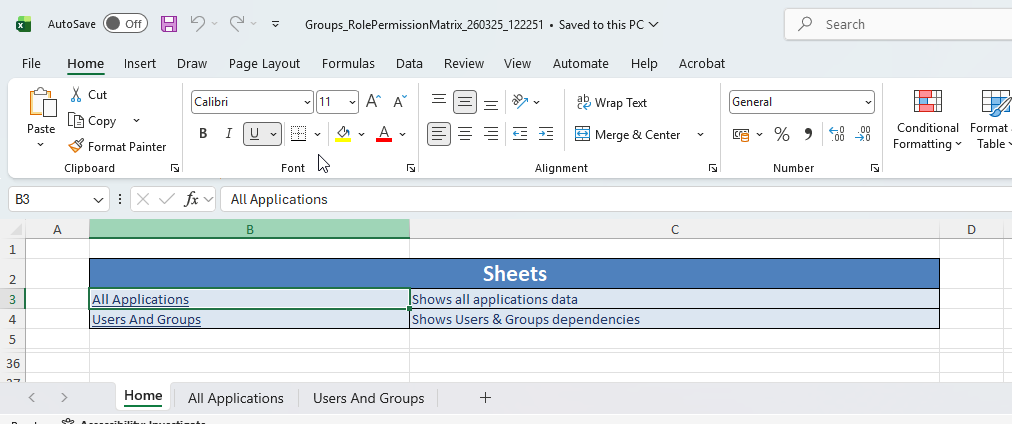
Task: Open the Merge & Center dropdown arrow
Action: (x=700, y=134)
